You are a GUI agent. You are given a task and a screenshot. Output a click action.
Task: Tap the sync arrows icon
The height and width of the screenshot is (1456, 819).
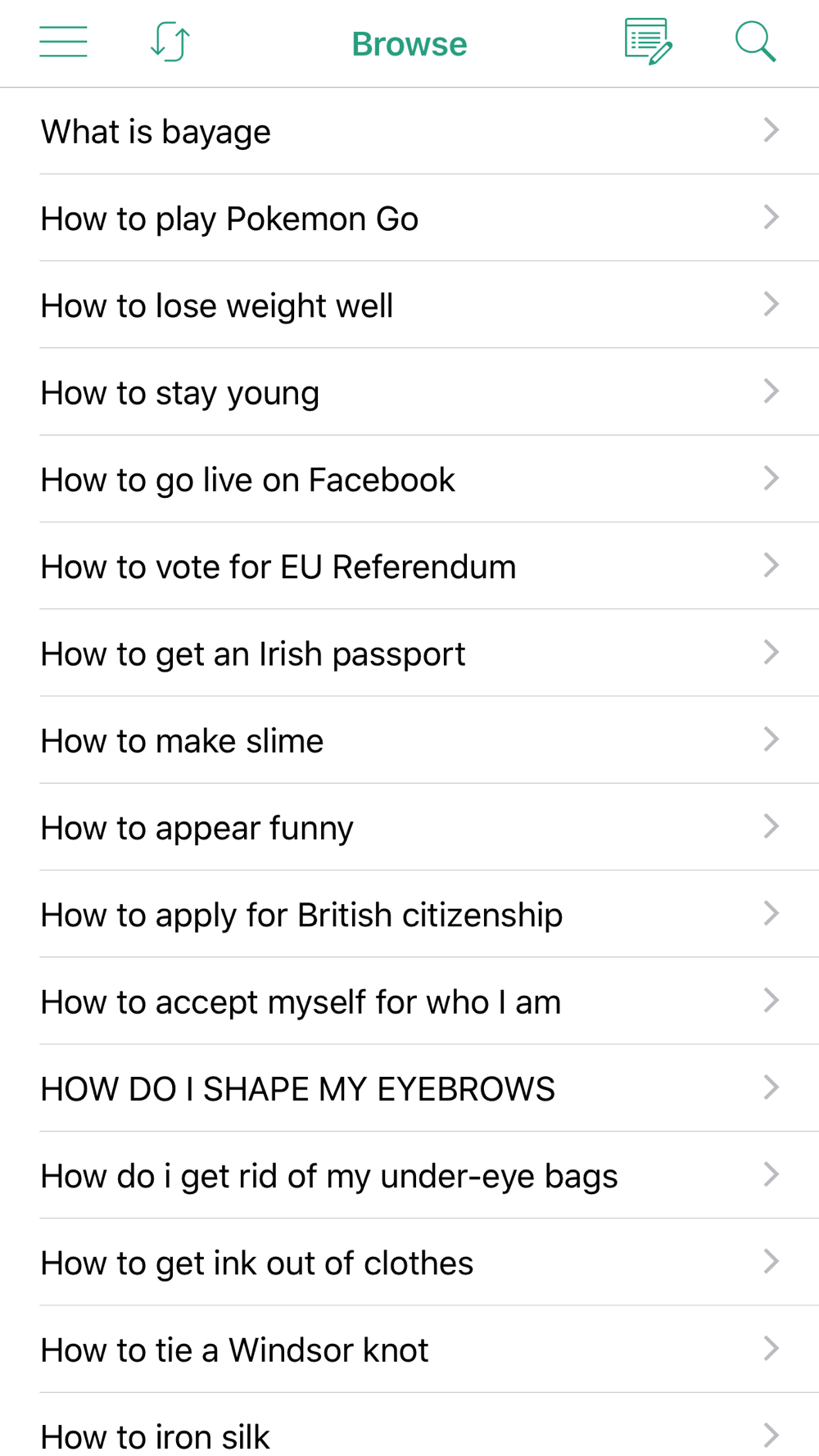(x=170, y=42)
